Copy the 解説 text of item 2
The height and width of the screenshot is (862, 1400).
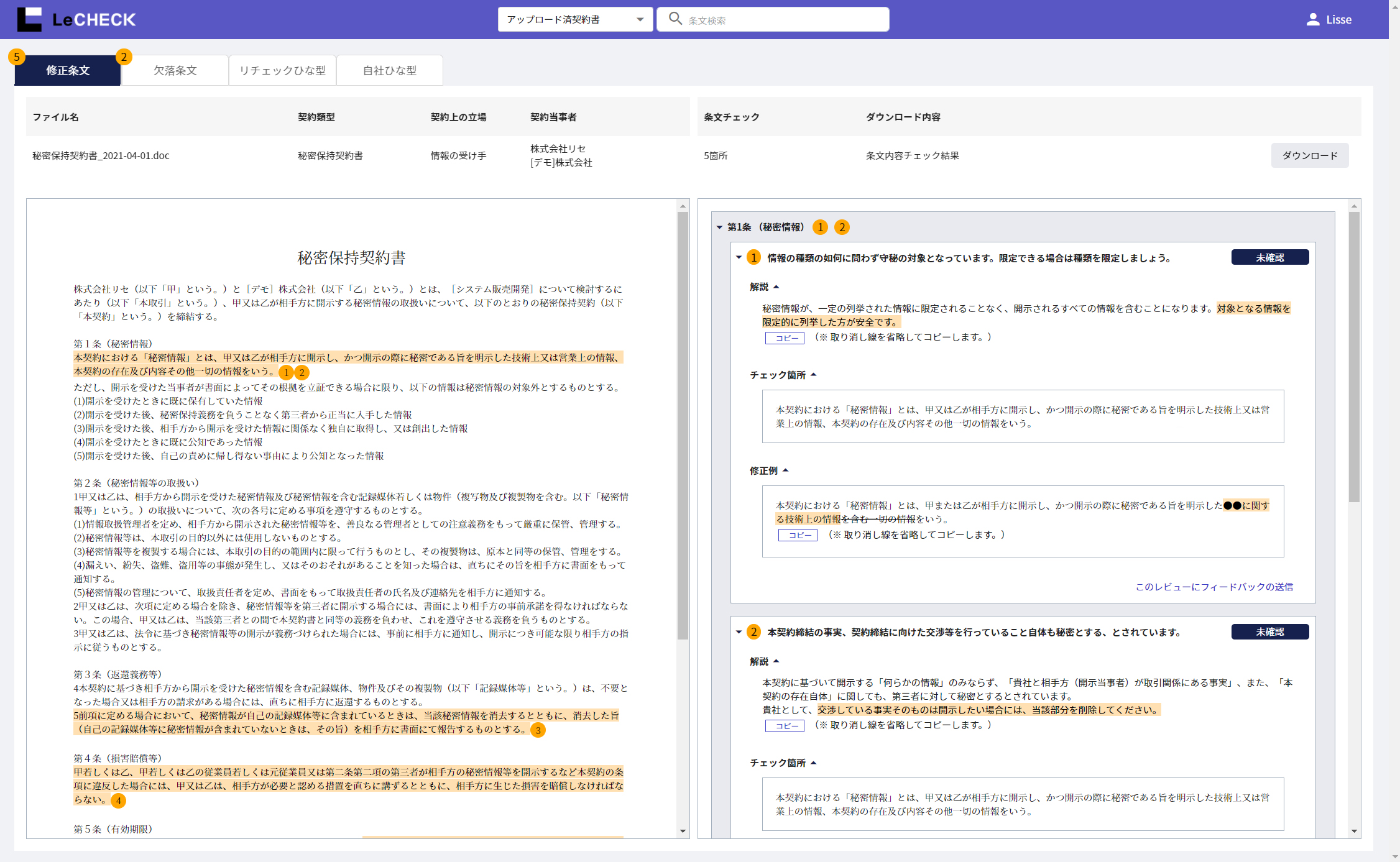(785, 726)
